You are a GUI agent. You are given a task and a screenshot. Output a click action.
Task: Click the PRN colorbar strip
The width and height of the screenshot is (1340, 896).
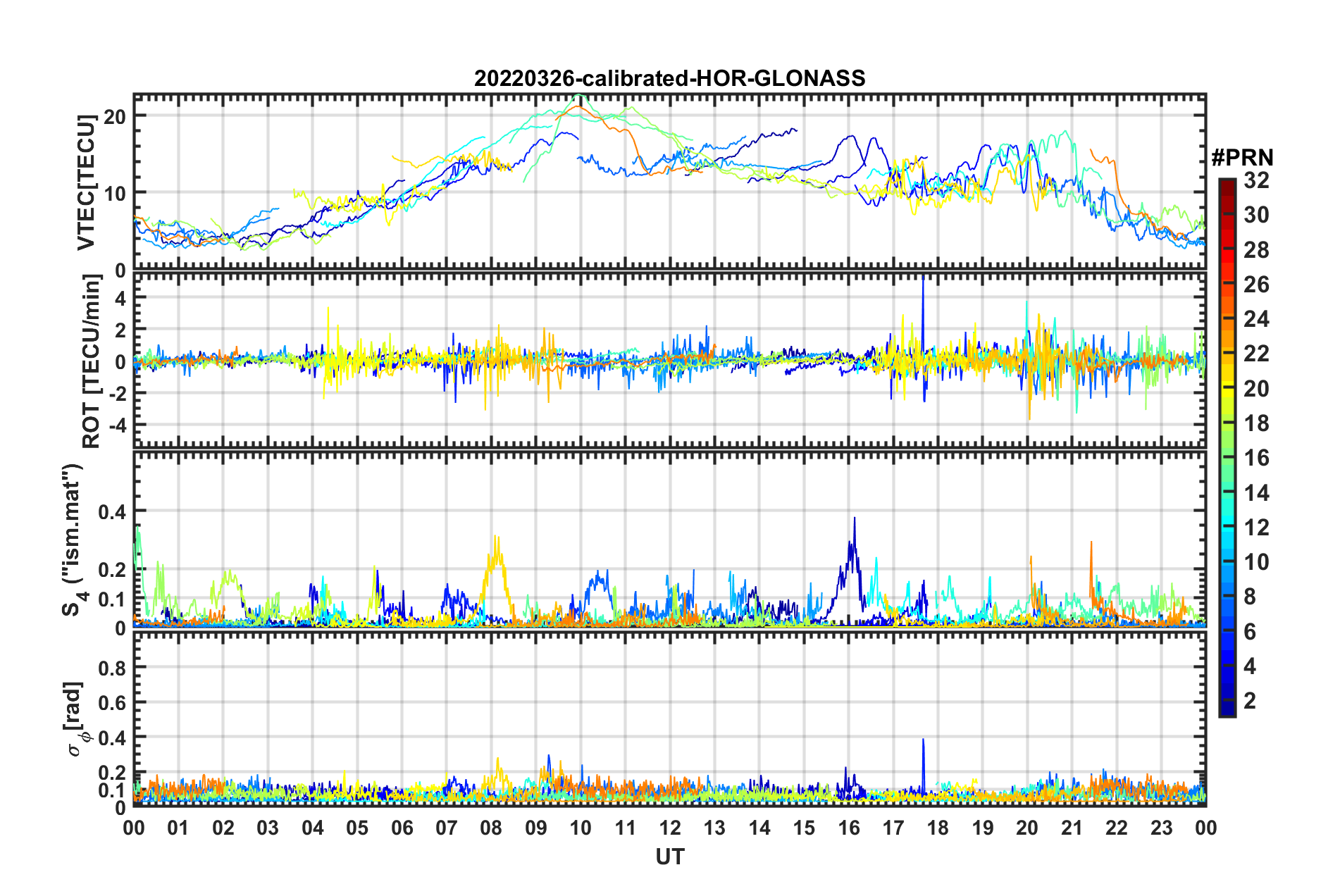[x=1227, y=447]
